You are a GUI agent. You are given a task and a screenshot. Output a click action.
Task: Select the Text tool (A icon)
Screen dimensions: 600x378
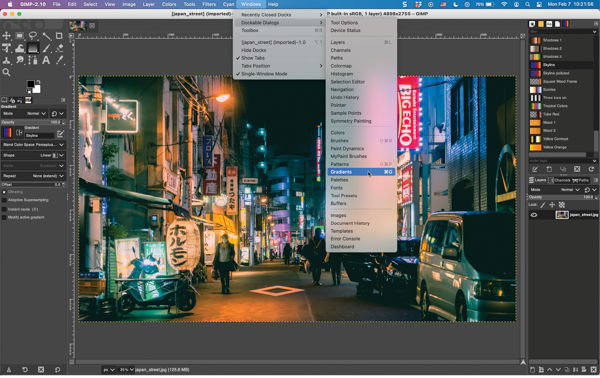click(46, 60)
